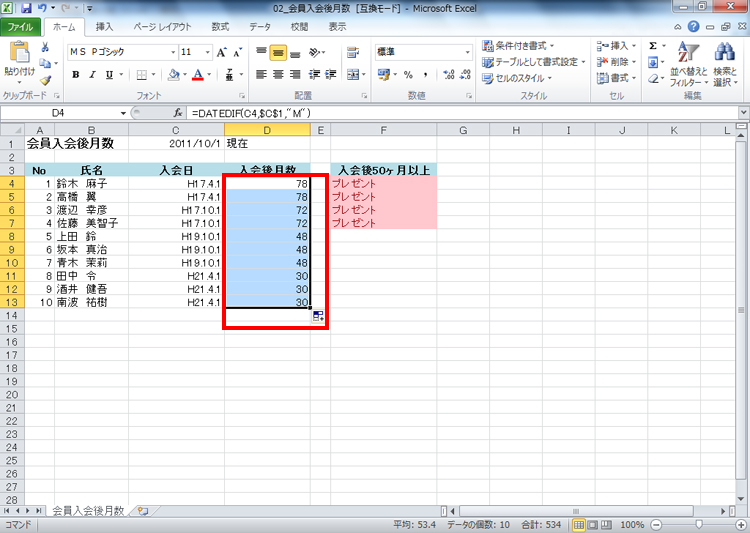Toggle Bold formatting
This screenshot has width=750, height=533.
click(x=76, y=75)
